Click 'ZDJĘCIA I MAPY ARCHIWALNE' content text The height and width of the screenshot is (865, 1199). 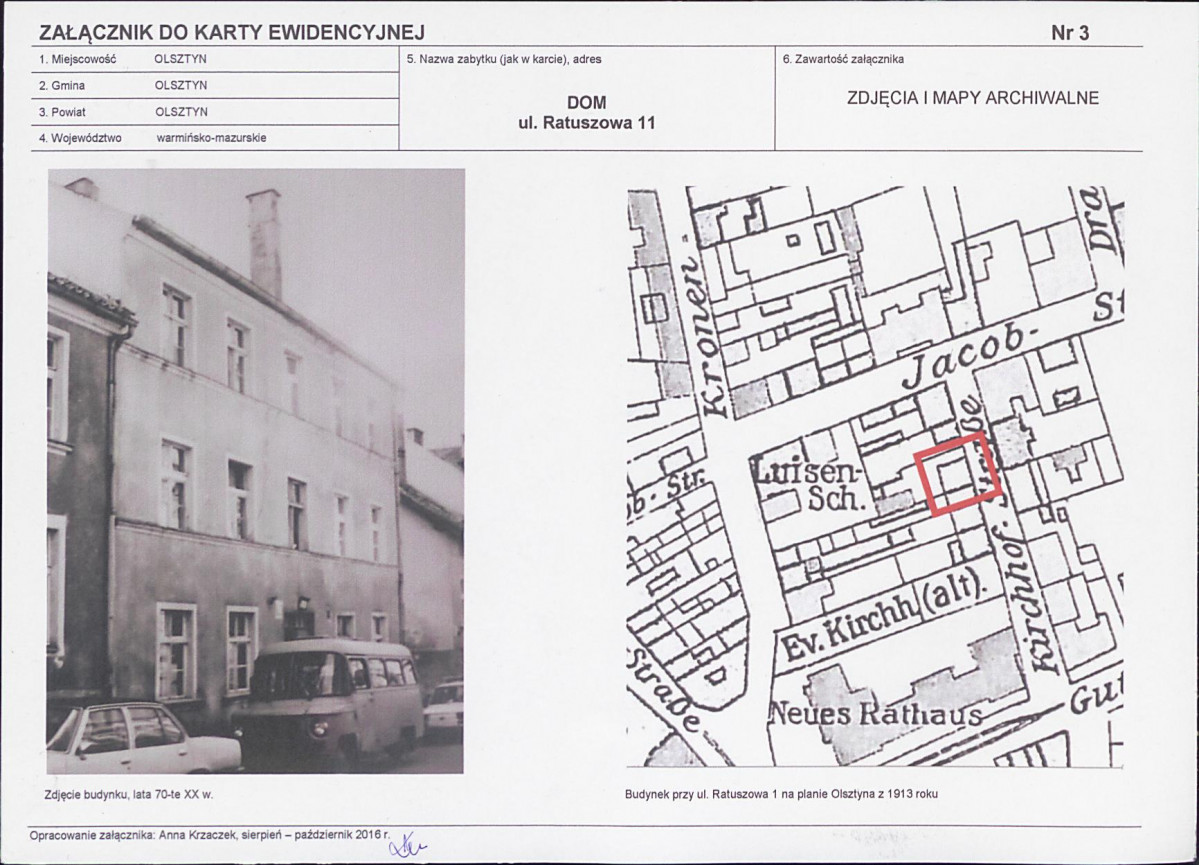(958, 98)
